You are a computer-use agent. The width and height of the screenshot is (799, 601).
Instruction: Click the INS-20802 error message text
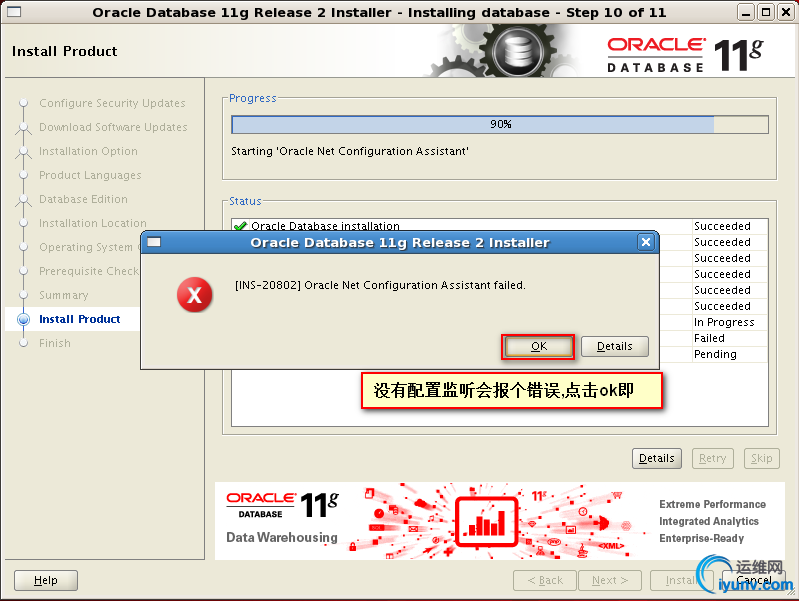[380, 285]
